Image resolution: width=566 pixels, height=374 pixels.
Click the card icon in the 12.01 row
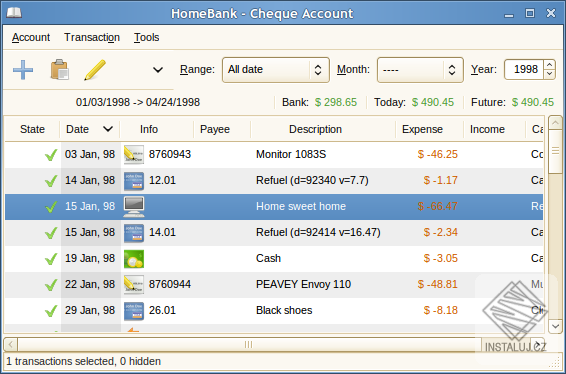coord(134,181)
